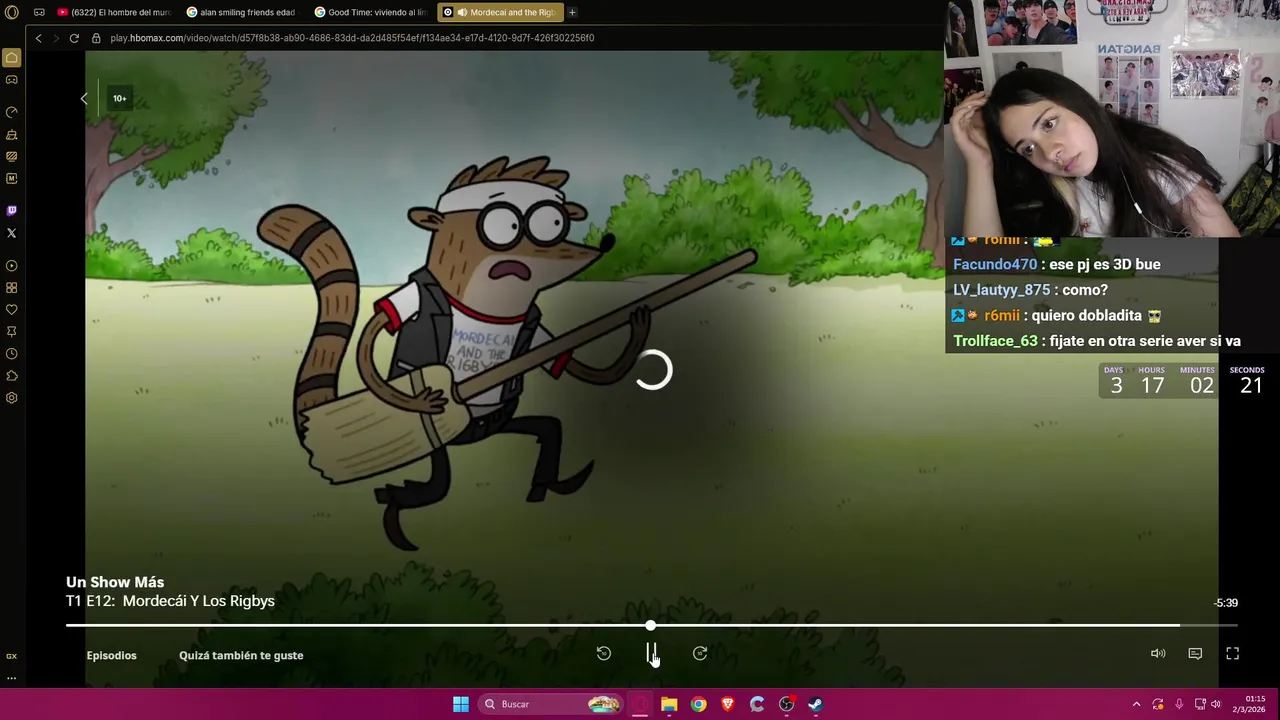The image size is (1280, 720).
Task: Skip forward 10 seconds
Action: click(700, 653)
